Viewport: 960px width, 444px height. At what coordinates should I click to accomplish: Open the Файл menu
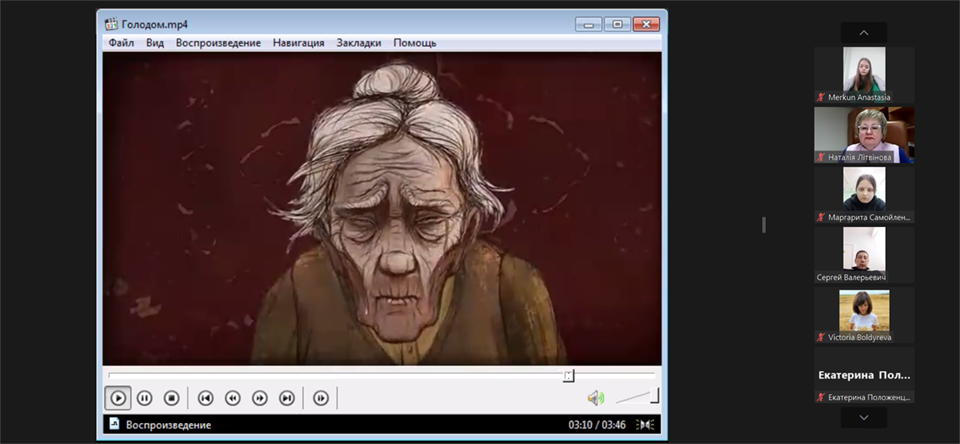point(121,43)
